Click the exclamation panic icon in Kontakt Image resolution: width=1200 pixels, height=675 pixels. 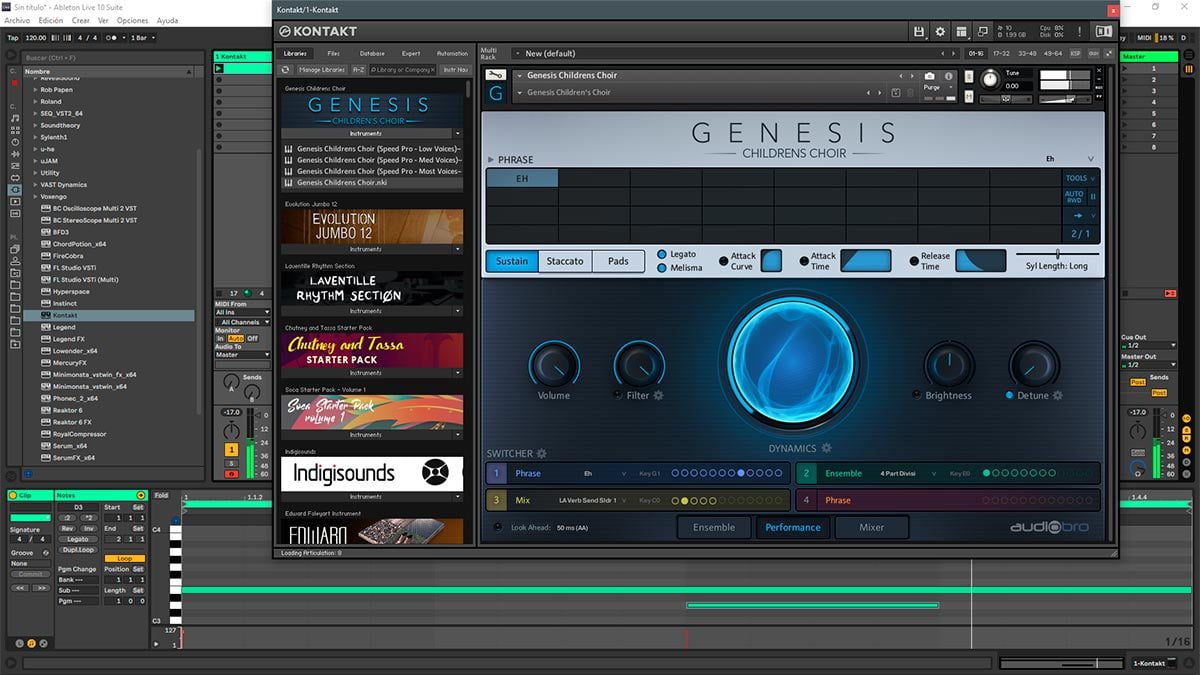pos(1078,32)
